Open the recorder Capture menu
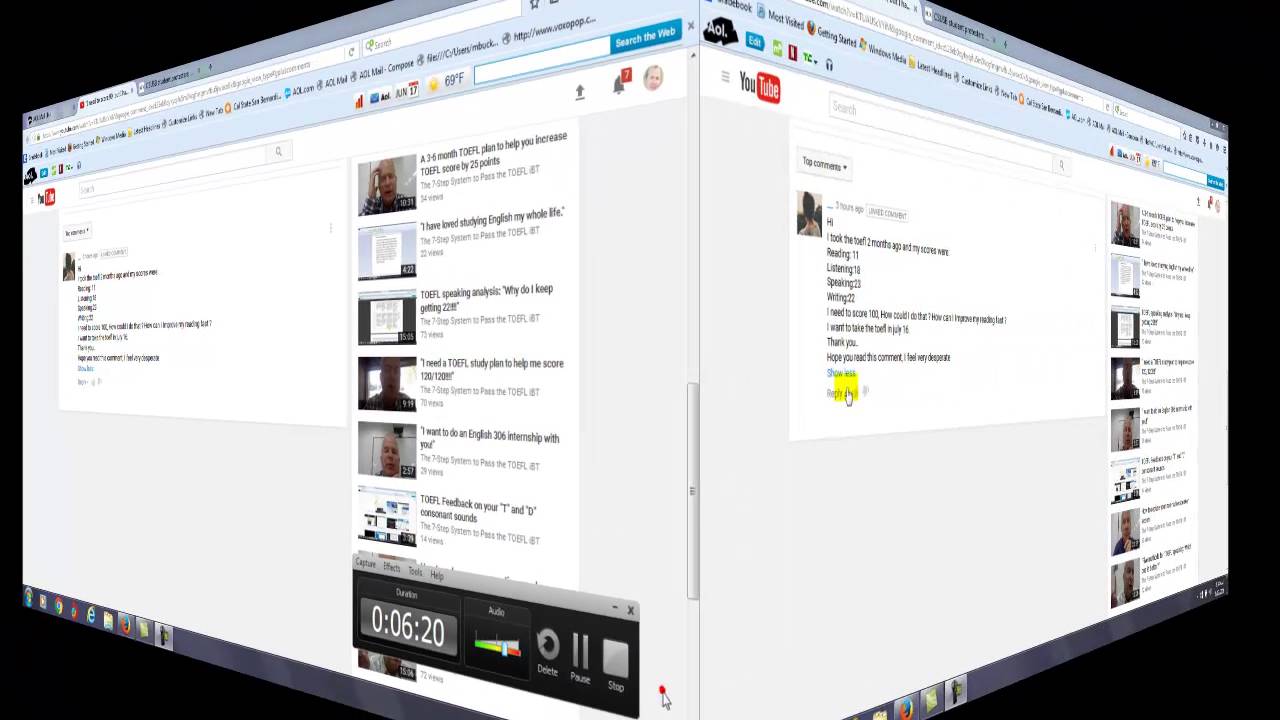This screenshot has height=720, width=1280. coord(366,564)
